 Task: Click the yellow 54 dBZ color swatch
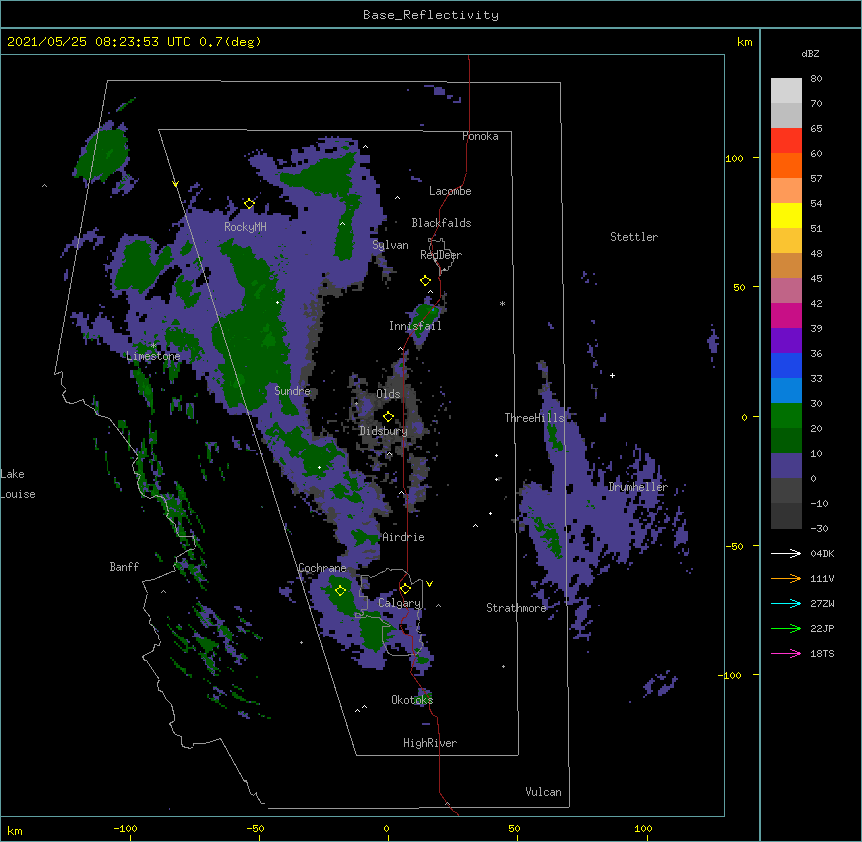click(x=786, y=215)
